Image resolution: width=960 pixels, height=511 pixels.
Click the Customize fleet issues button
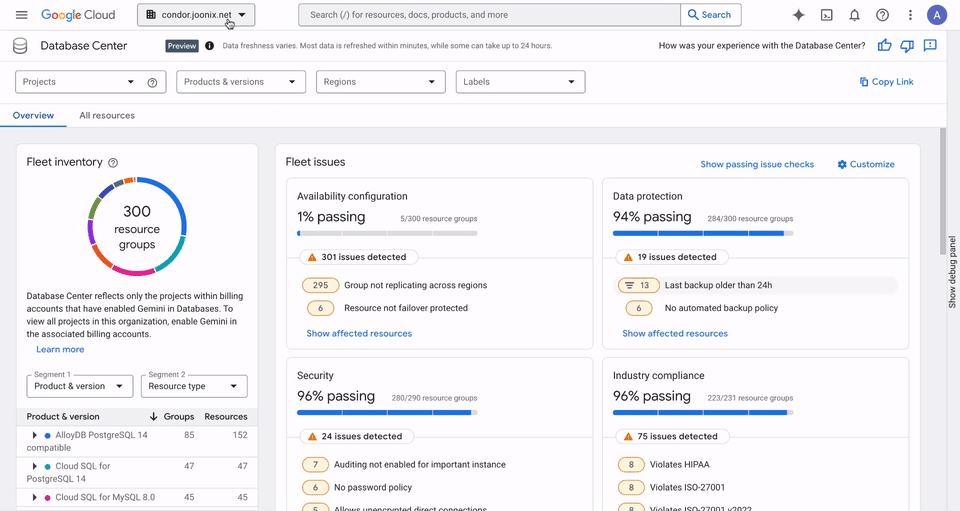(x=866, y=164)
